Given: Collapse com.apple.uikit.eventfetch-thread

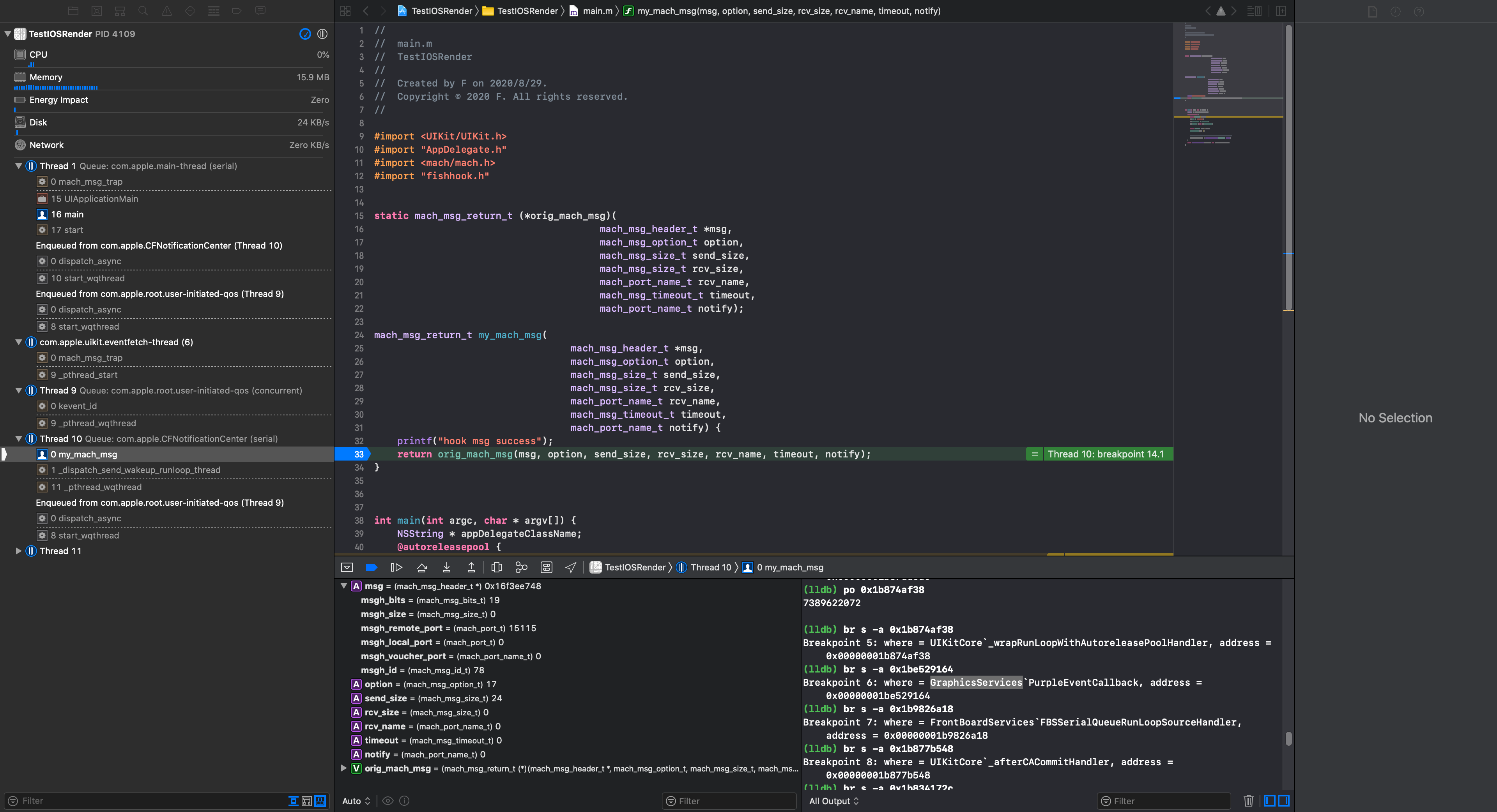Looking at the screenshot, I should click(x=19, y=342).
